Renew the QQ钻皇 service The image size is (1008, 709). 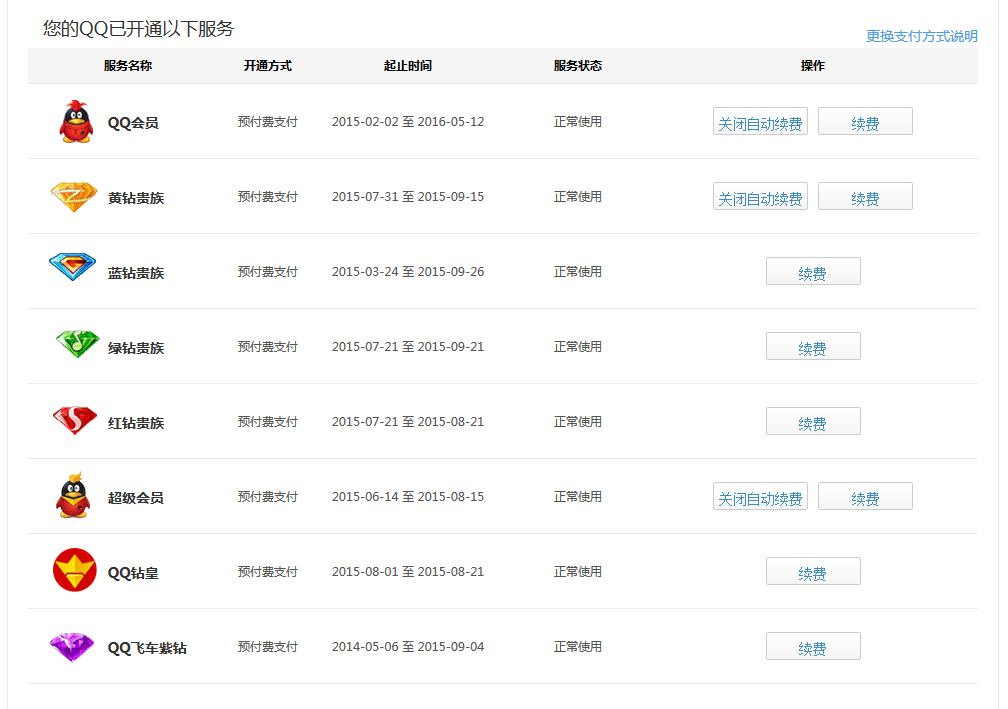[813, 571]
